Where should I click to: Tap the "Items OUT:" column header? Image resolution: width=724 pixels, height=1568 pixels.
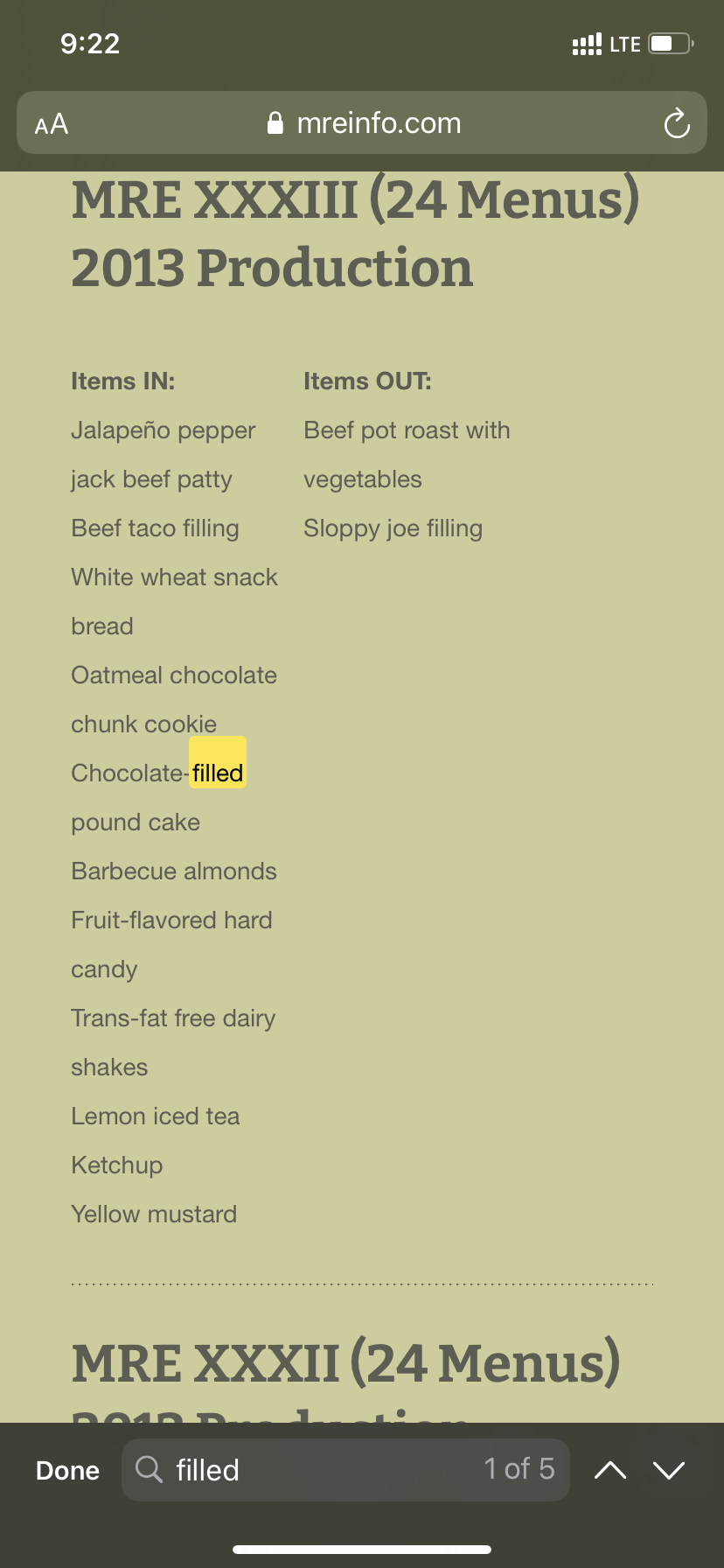(367, 381)
